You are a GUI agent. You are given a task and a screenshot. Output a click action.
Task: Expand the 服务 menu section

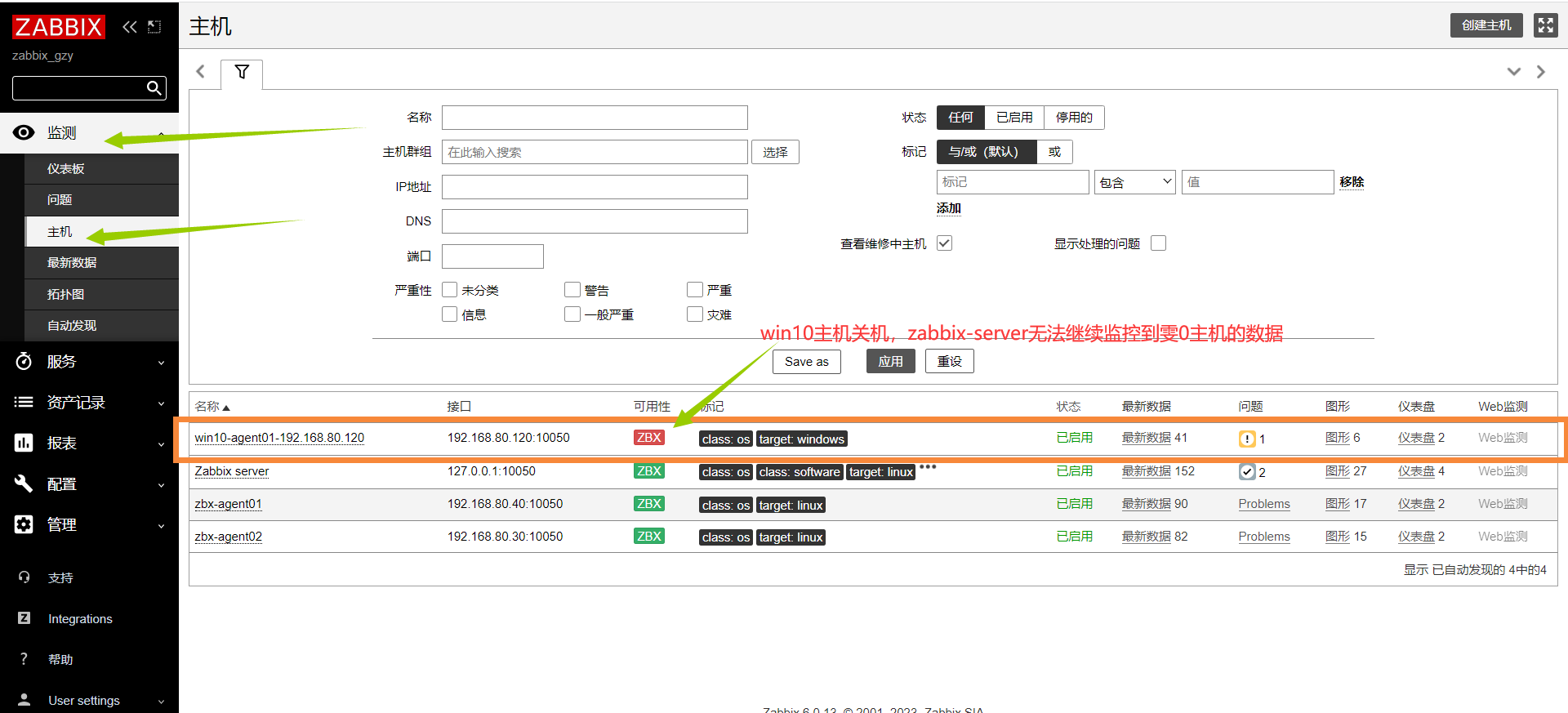pyautogui.click(x=161, y=363)
